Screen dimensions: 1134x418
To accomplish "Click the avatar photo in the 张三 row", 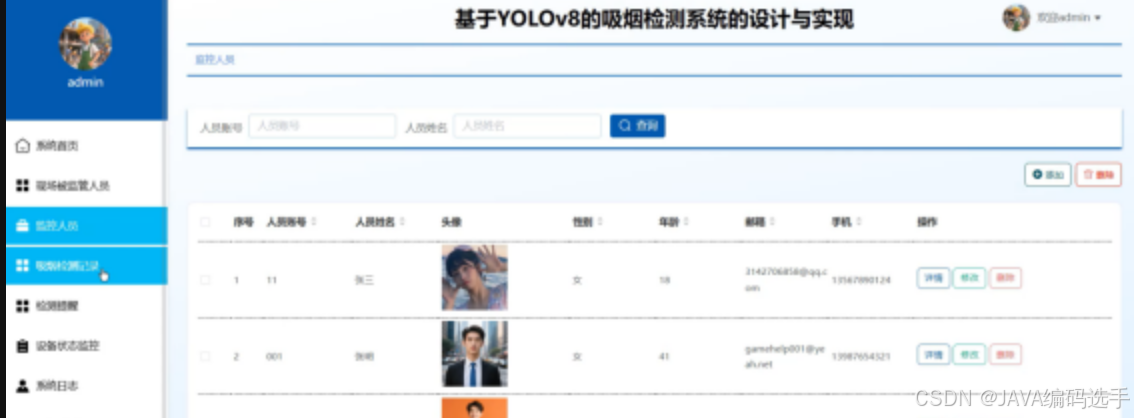I will [474, 278].
